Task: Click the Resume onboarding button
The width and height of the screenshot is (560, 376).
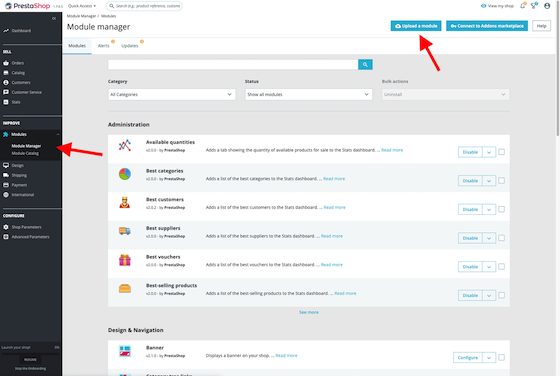Action: 30,360
